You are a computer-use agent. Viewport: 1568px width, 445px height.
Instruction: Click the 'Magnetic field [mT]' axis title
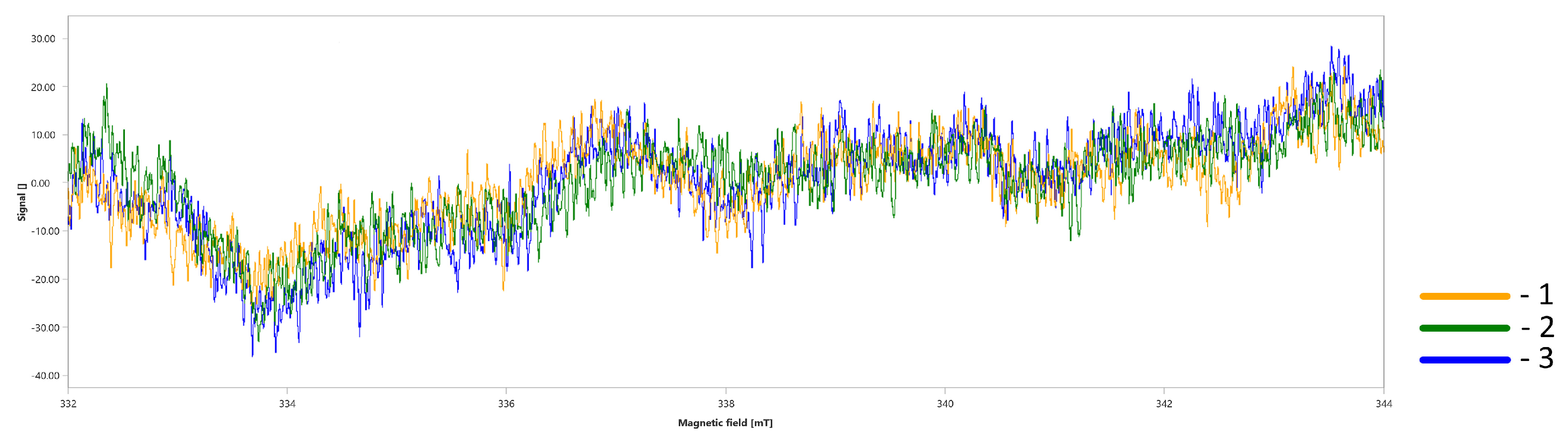point(725,423)
